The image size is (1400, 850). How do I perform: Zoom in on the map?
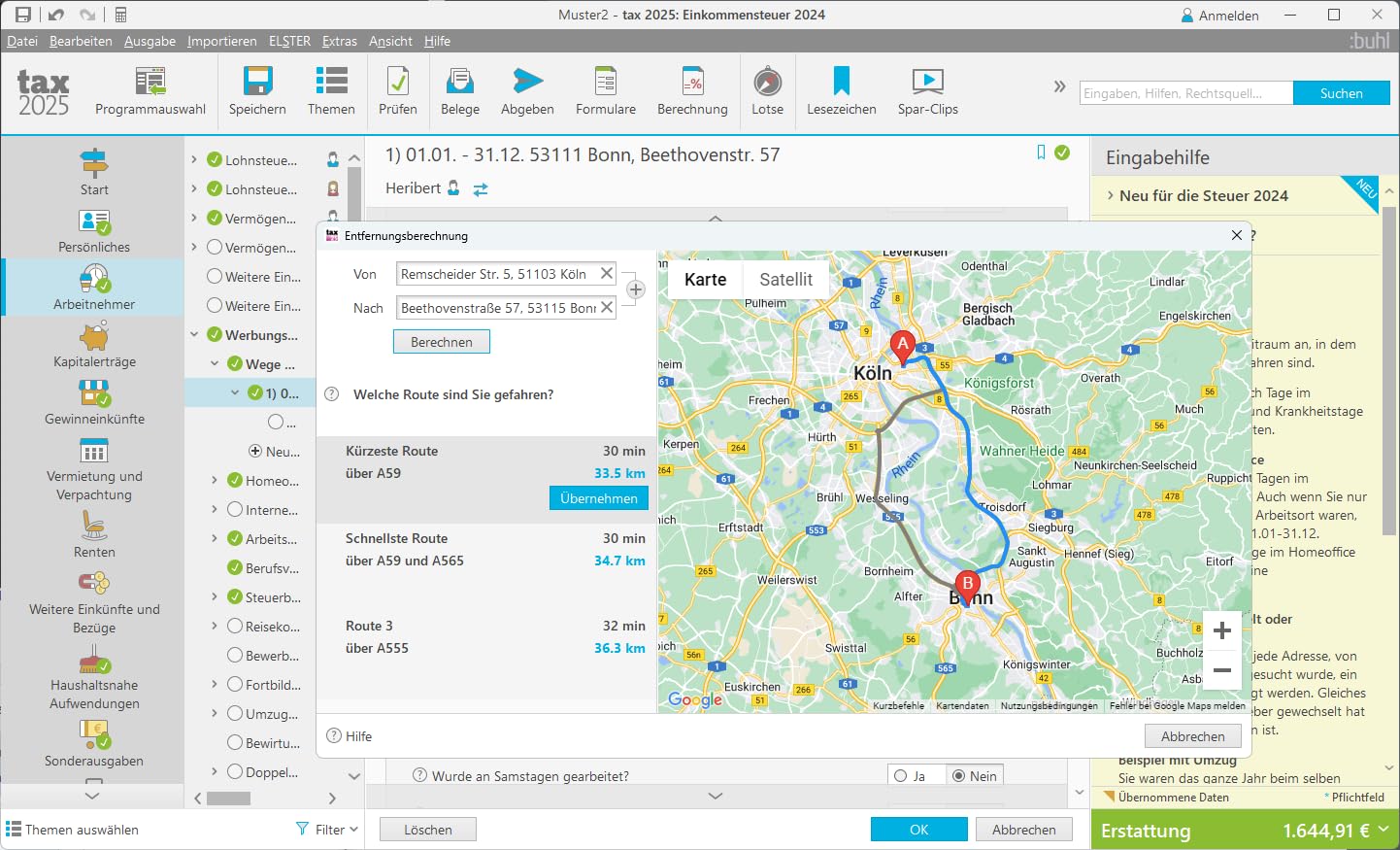click(x=1222, y=630)
